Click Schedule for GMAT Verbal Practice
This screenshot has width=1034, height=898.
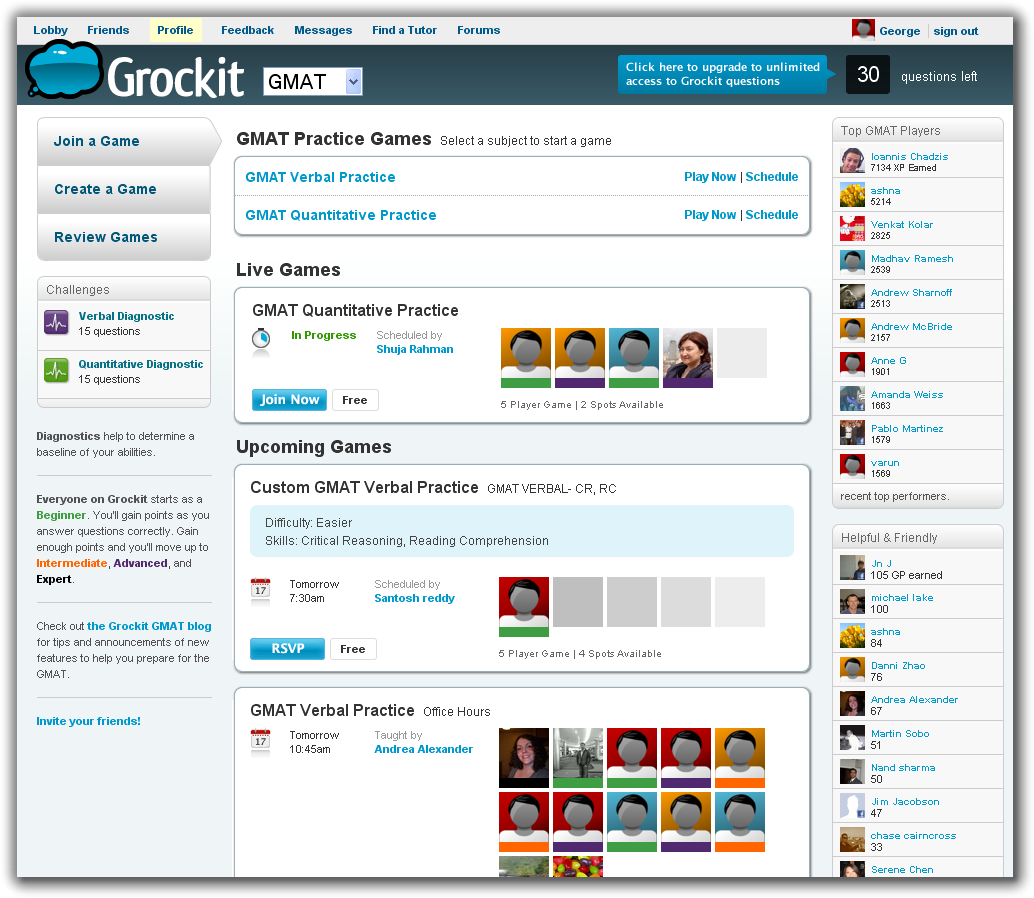pos(772,177)
